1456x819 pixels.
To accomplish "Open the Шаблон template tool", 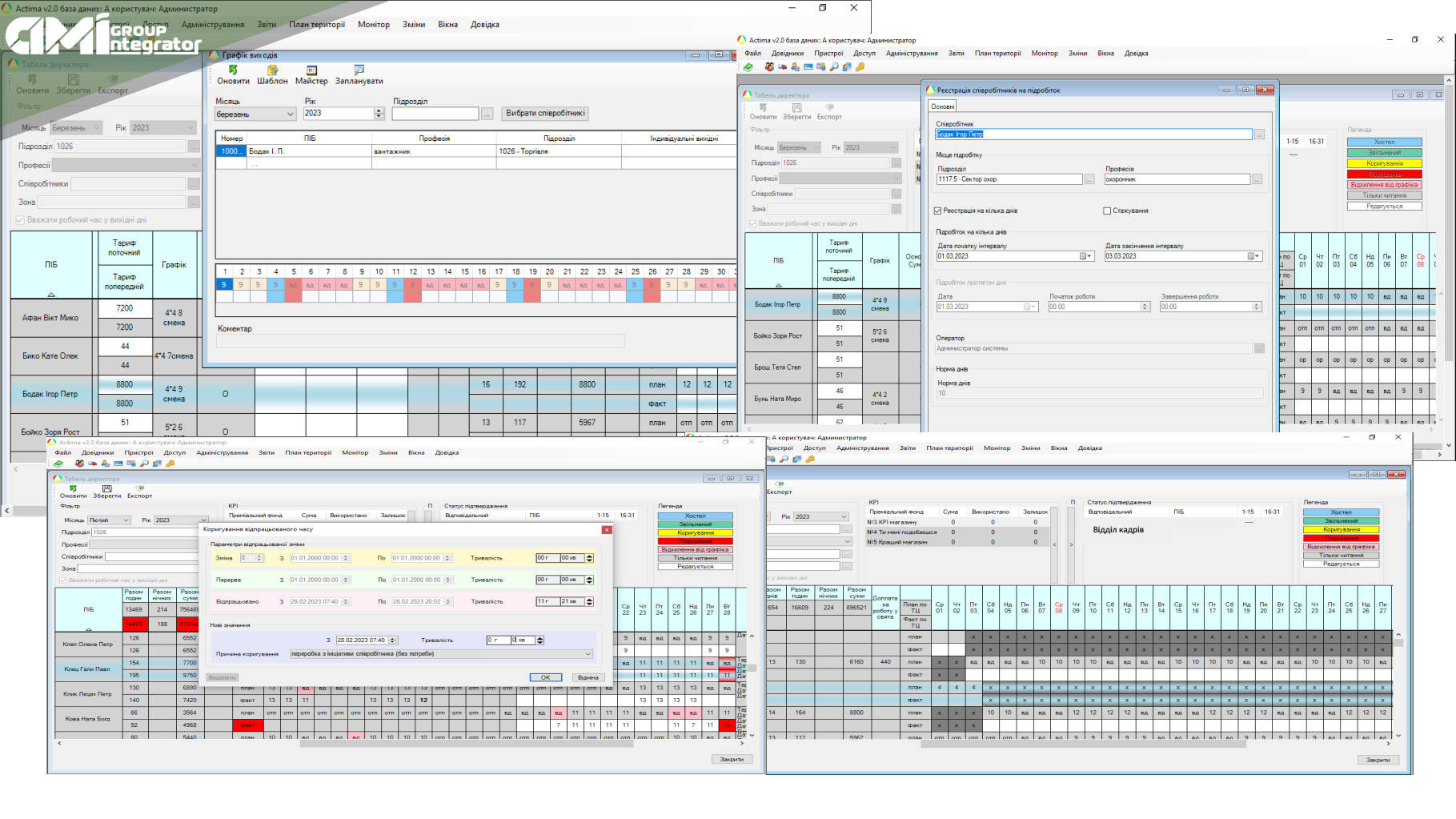I will 272,71.
